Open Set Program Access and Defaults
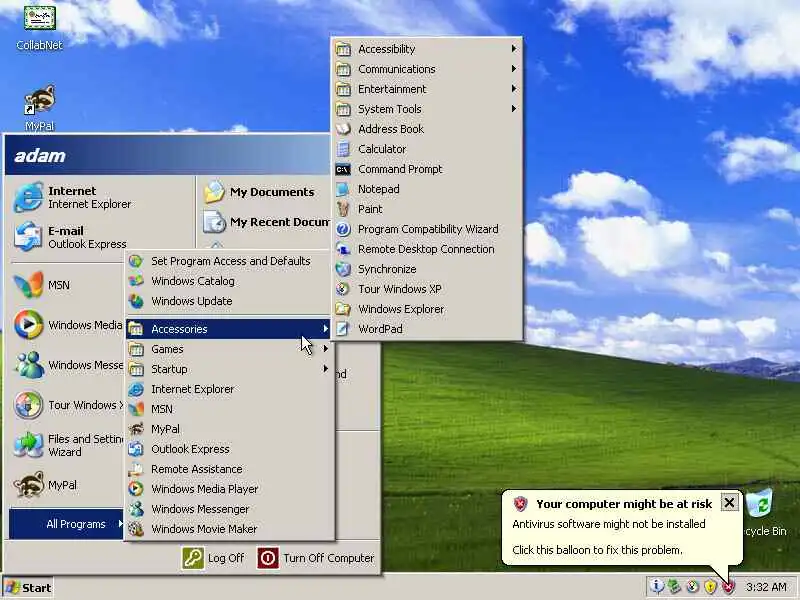The image size is (800, 600). pyautogui.click(x=229, y=261)
